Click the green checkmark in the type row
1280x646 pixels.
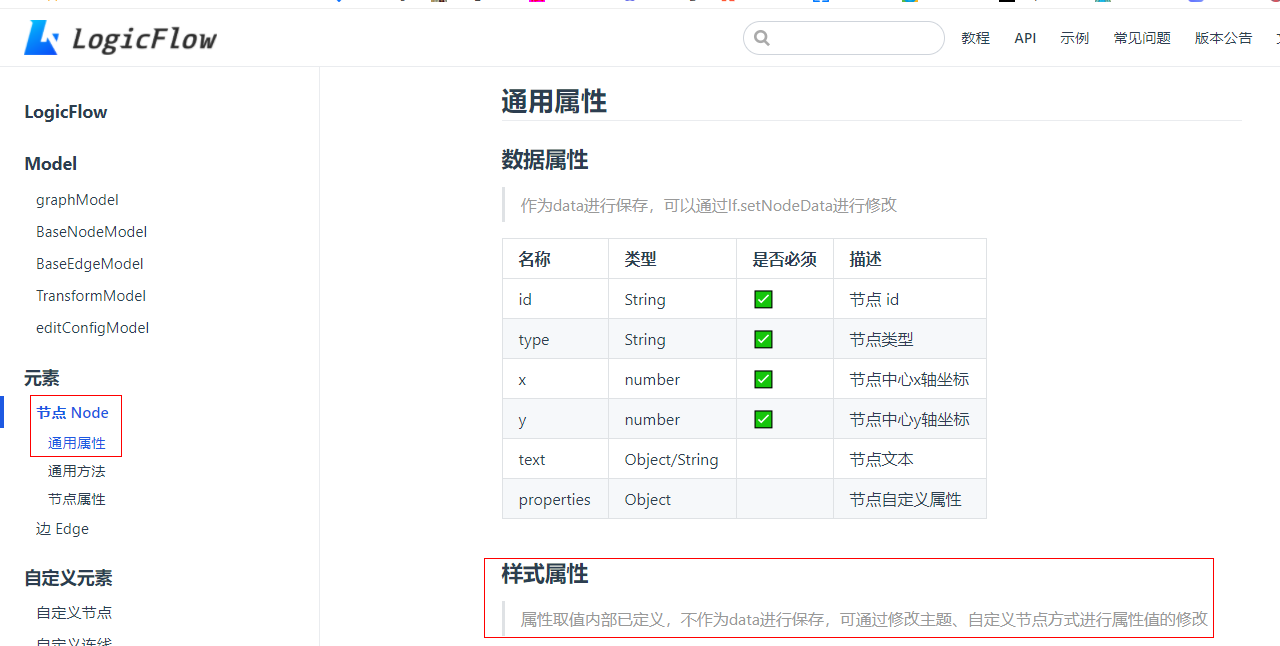763,338
